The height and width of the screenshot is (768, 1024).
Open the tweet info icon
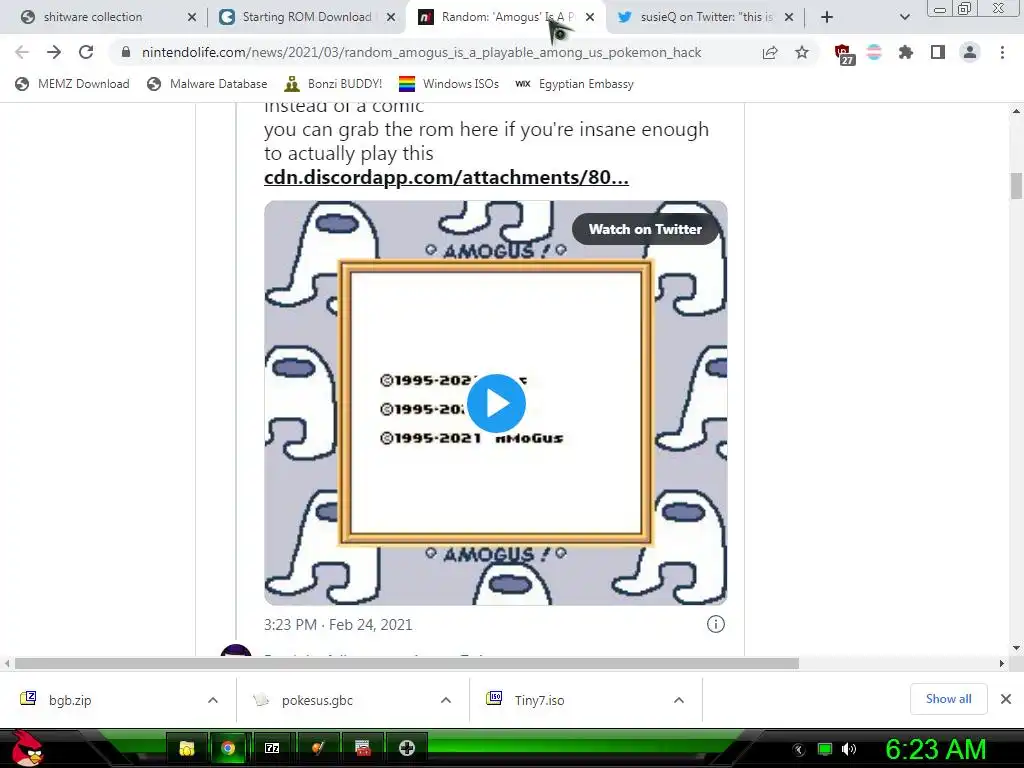(x=716, y=624)
